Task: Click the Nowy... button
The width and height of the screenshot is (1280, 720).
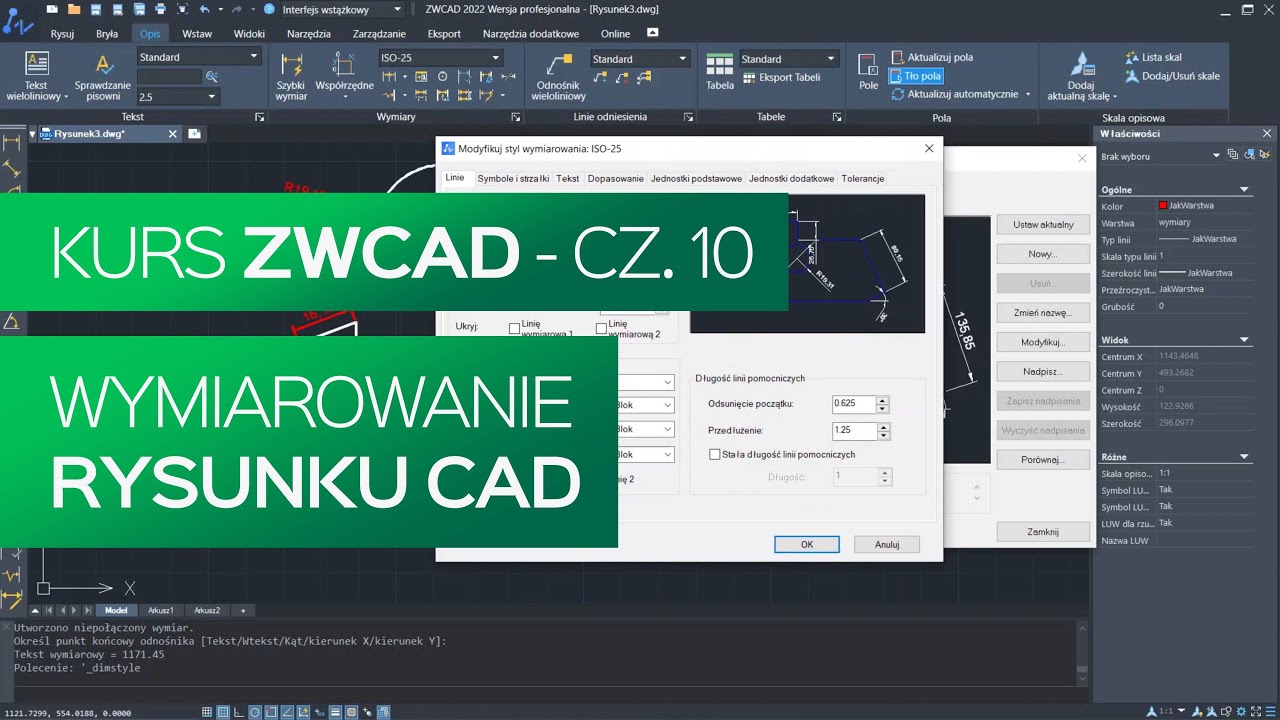Action: click(x=1043, y=254)
